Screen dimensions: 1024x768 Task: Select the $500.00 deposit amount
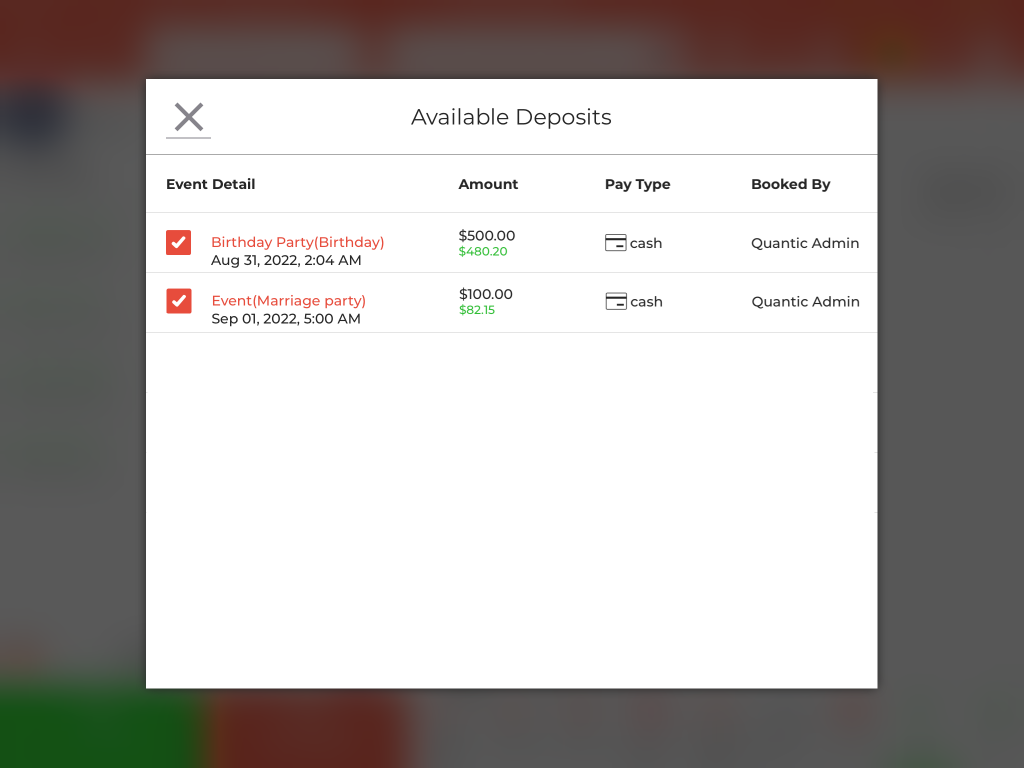coord(487,236)
